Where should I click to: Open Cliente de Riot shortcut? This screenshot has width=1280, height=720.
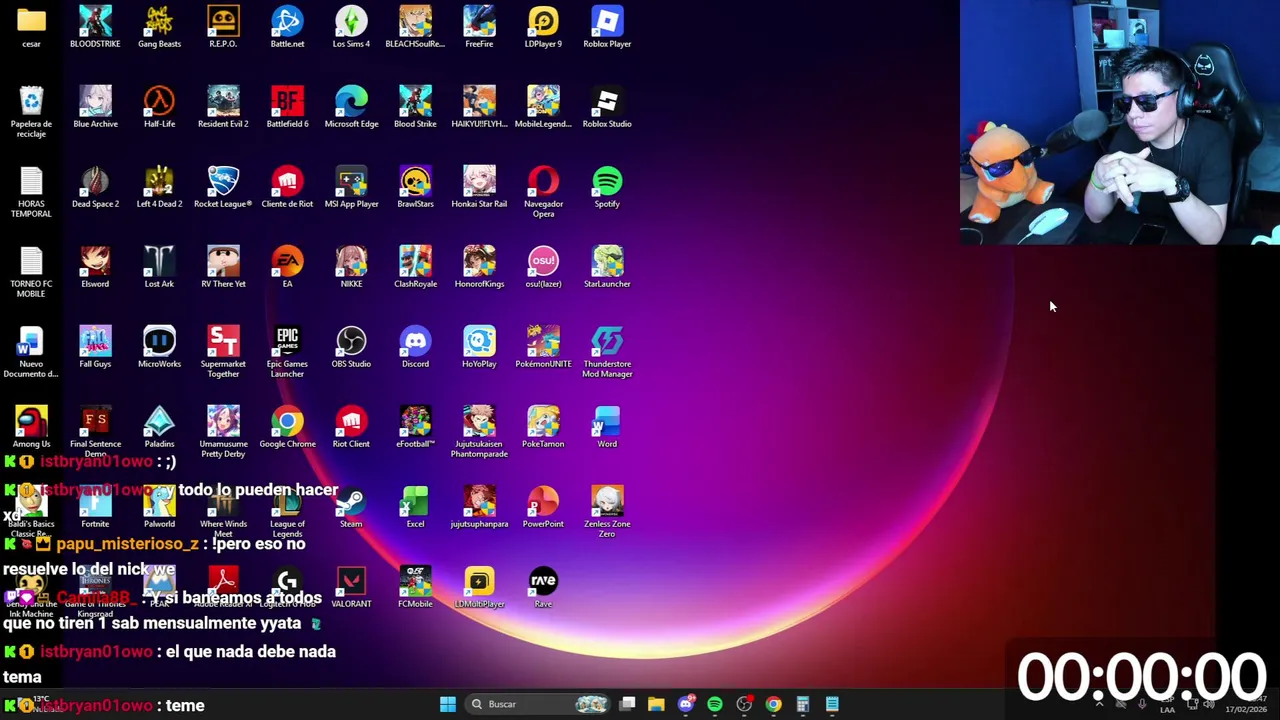(x=287, y=187)
